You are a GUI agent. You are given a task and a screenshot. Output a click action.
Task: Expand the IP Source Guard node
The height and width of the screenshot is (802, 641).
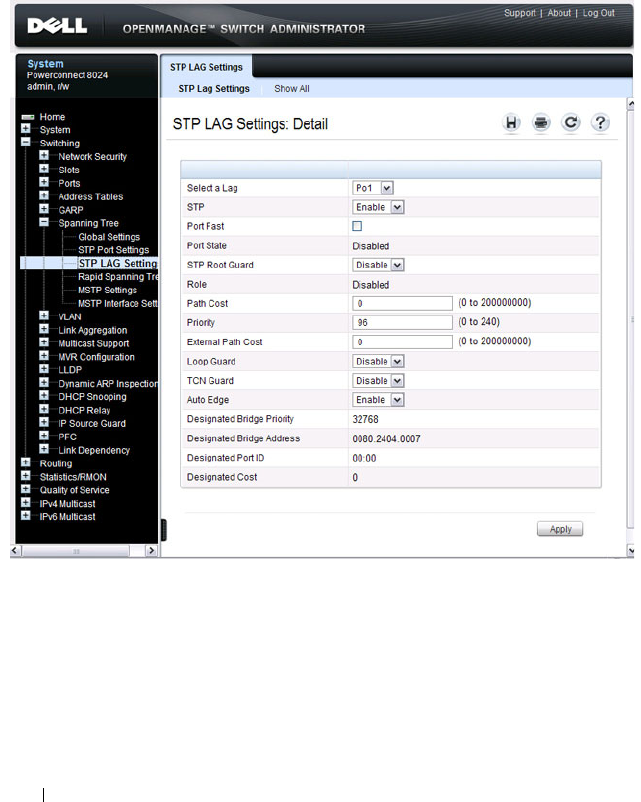(x=44, y=422)
